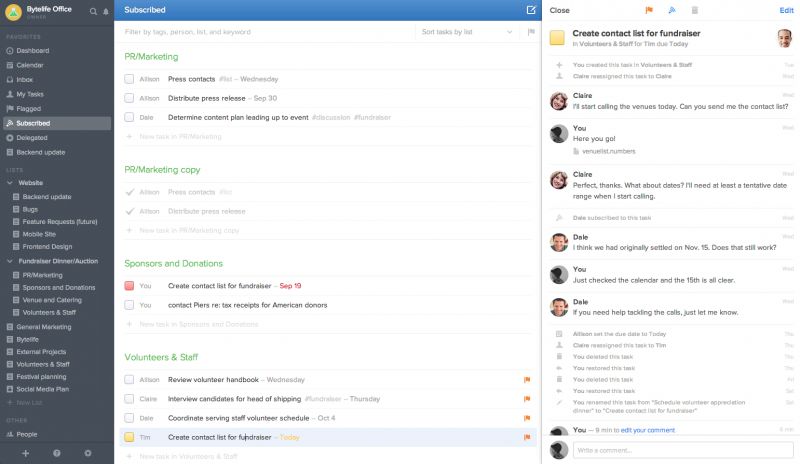800x464 pixels.
Task: Open Frontend Design list
Action: 47,247
